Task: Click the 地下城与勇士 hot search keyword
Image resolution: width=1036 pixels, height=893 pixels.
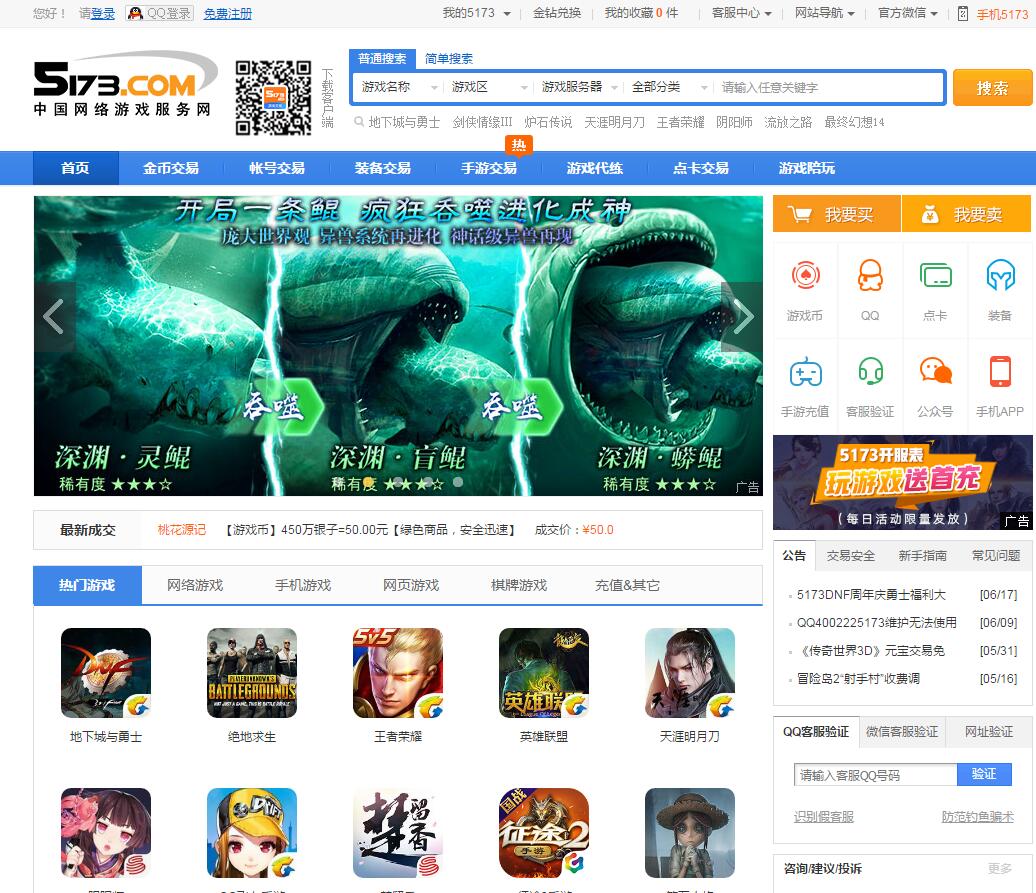Action: [404, 122]
